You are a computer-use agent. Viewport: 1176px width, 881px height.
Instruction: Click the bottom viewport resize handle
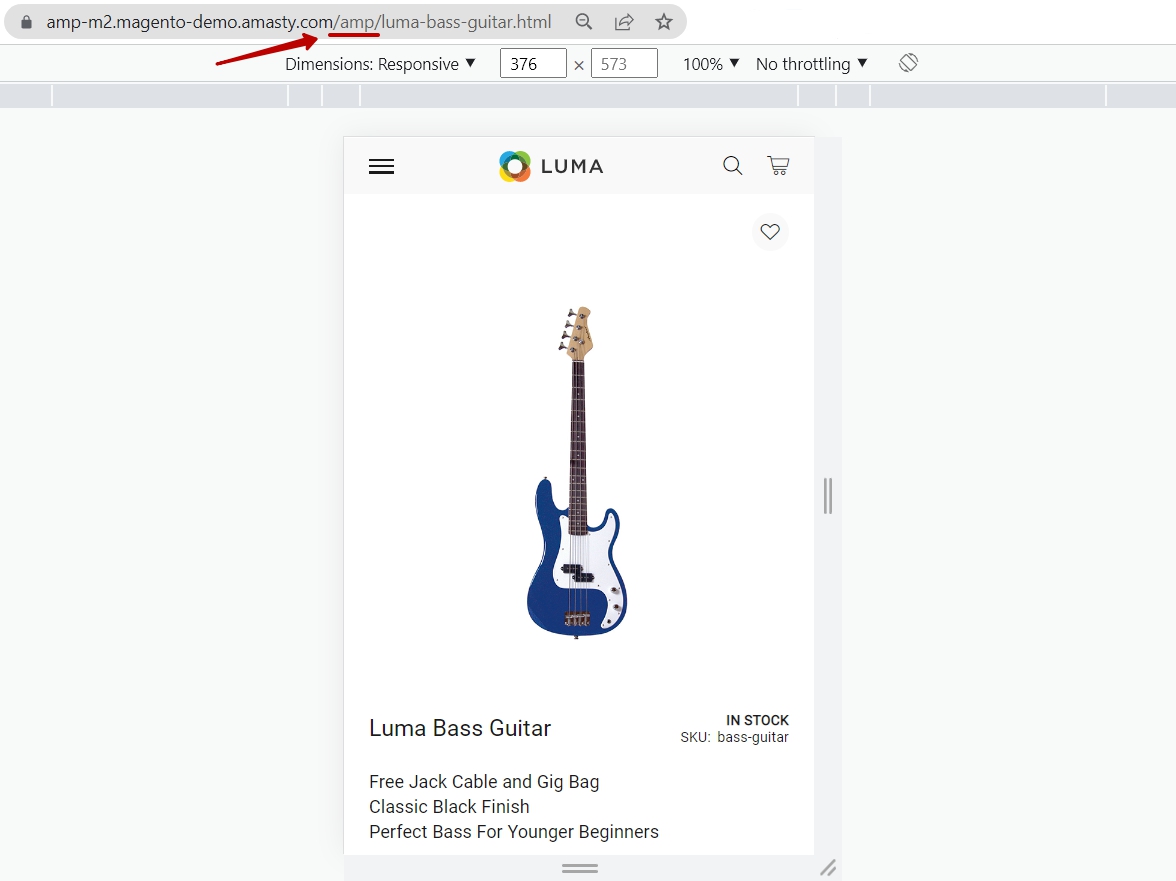(580, 868)
